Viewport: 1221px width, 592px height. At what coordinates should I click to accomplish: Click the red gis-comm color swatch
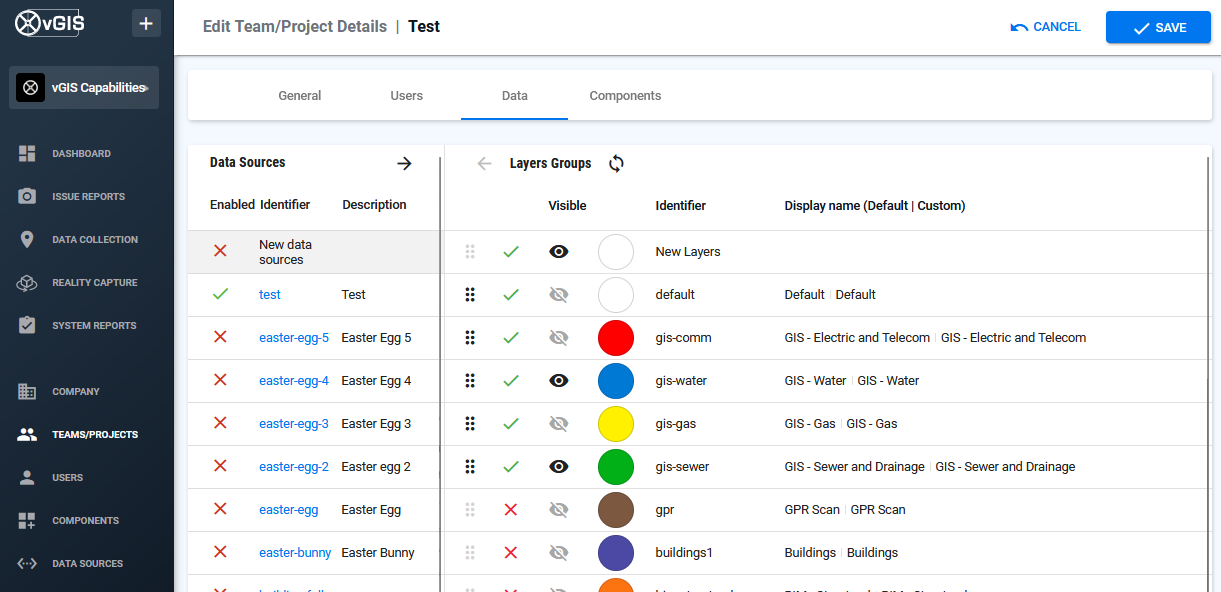coord(616,338)
